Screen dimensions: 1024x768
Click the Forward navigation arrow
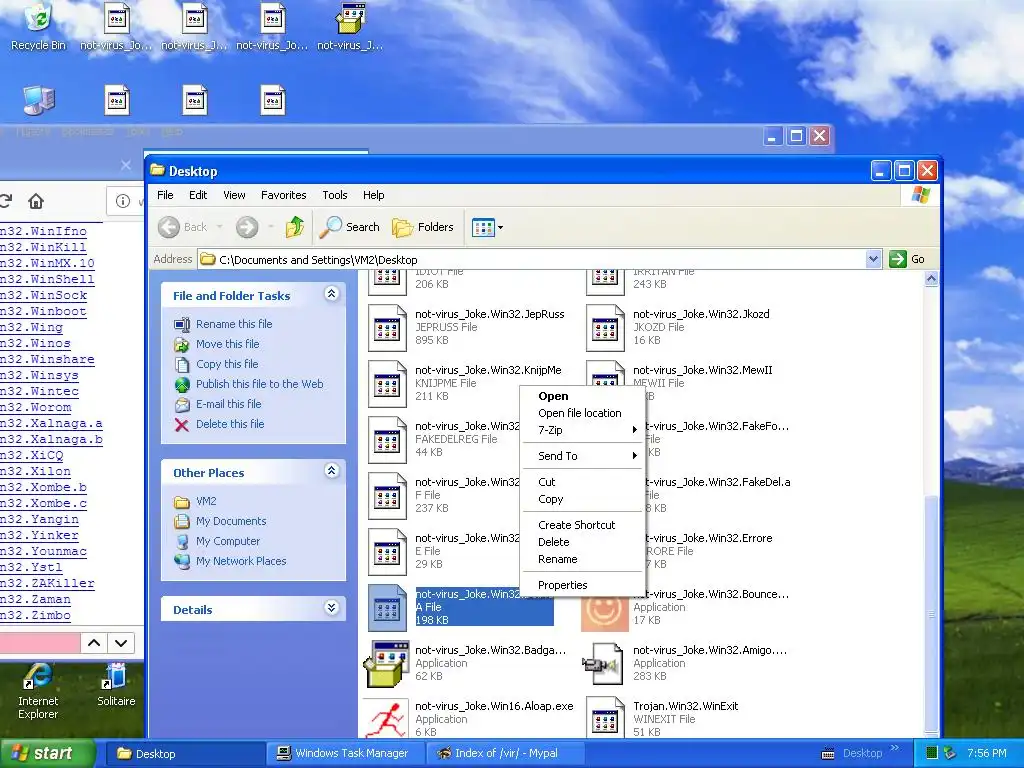247,227
